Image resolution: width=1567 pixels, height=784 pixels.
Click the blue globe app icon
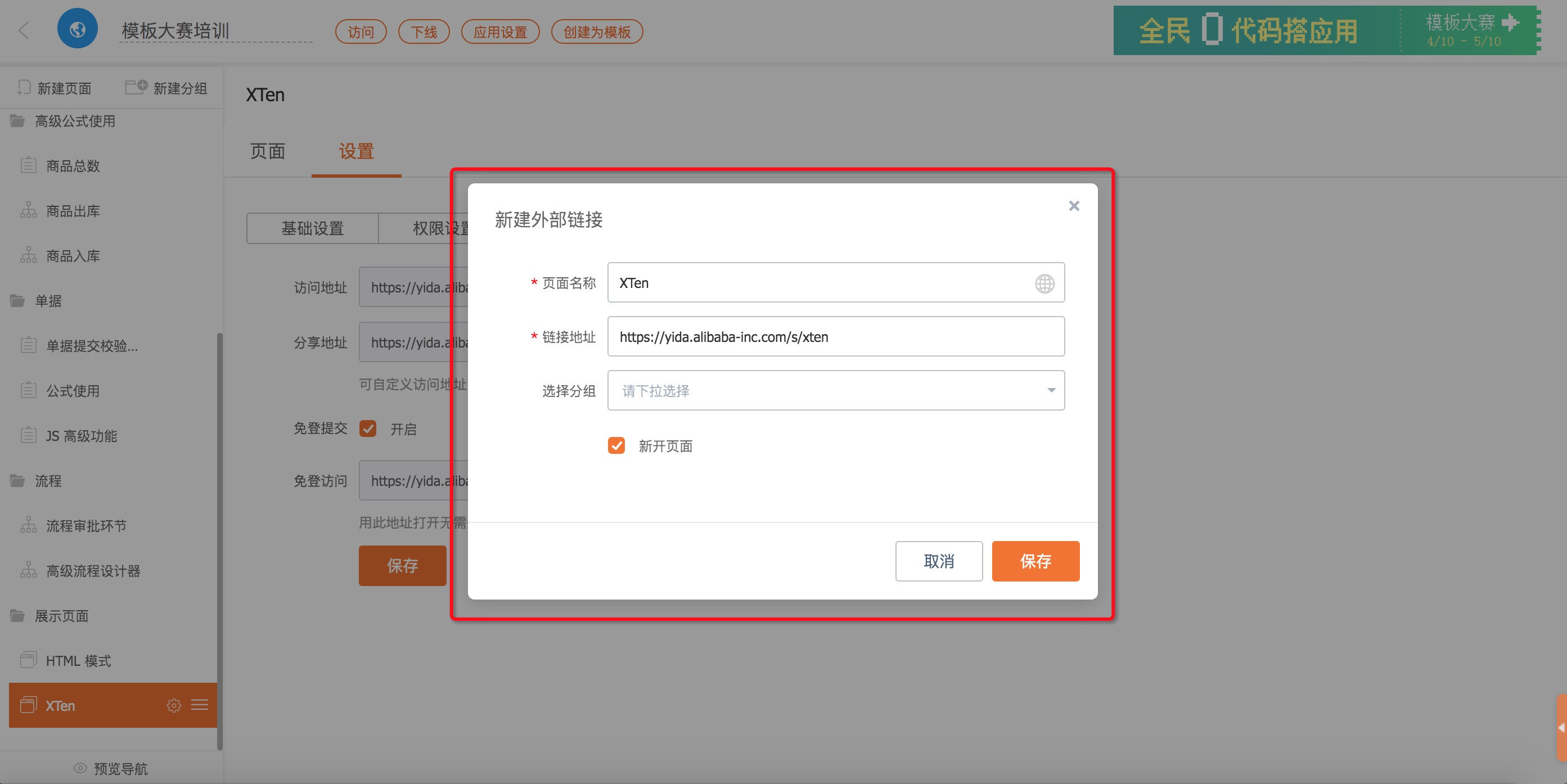77,29
